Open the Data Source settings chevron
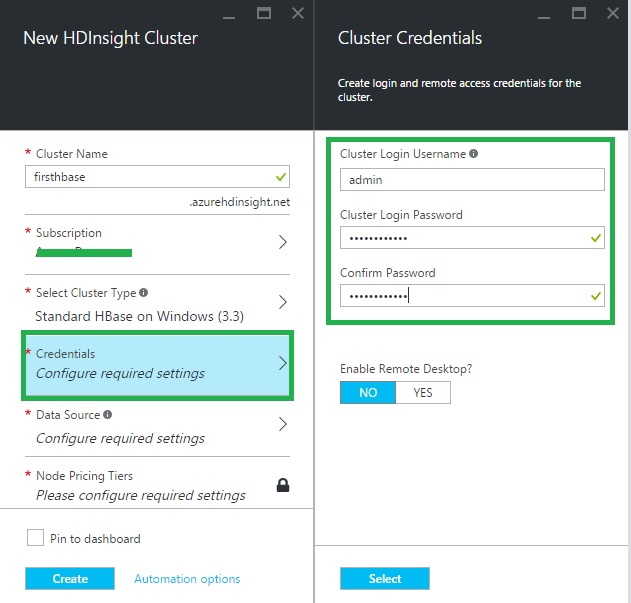631x603 pixels. (282, 424)
